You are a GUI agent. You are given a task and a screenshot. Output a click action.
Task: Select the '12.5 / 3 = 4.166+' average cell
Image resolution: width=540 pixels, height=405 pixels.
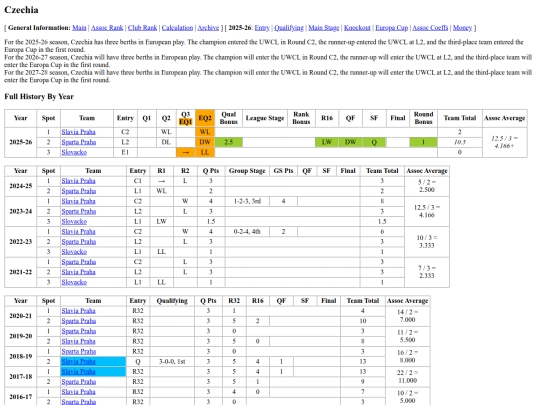point(505,142)
